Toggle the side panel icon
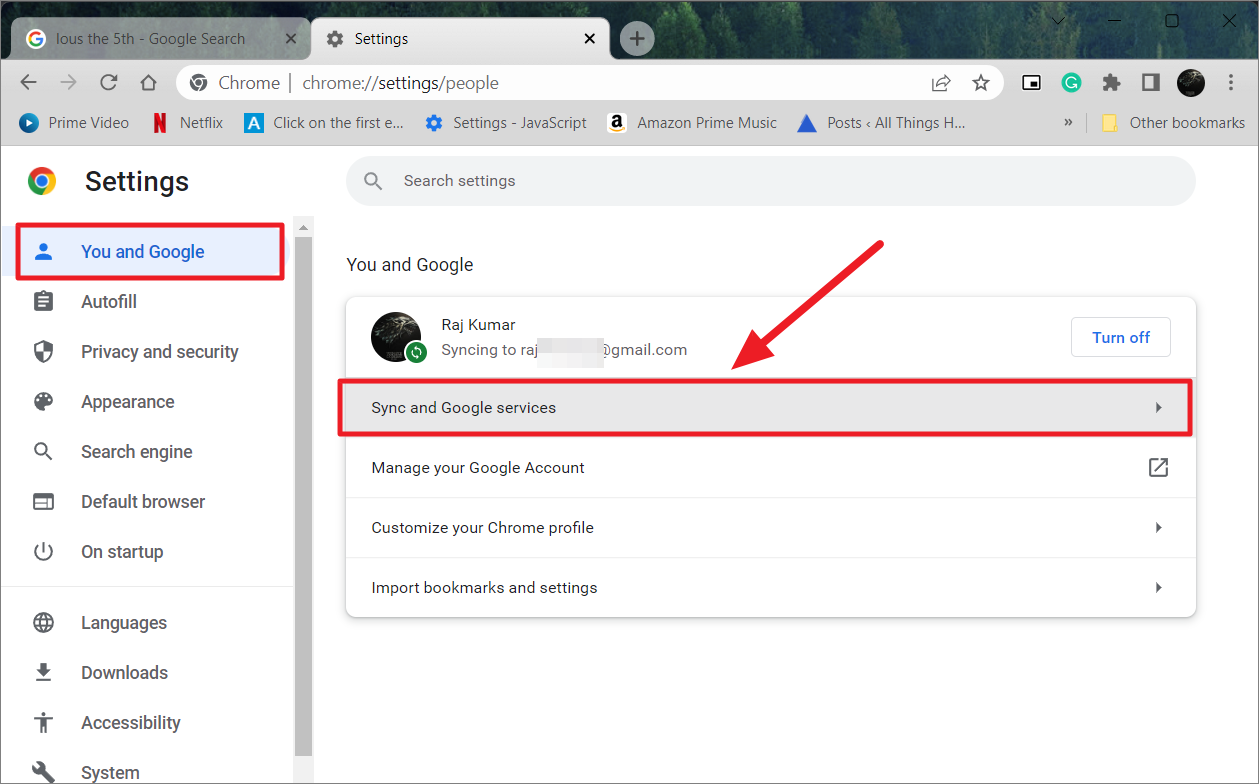Viewport: 1259px width, 784px height. click(1151, 83)
